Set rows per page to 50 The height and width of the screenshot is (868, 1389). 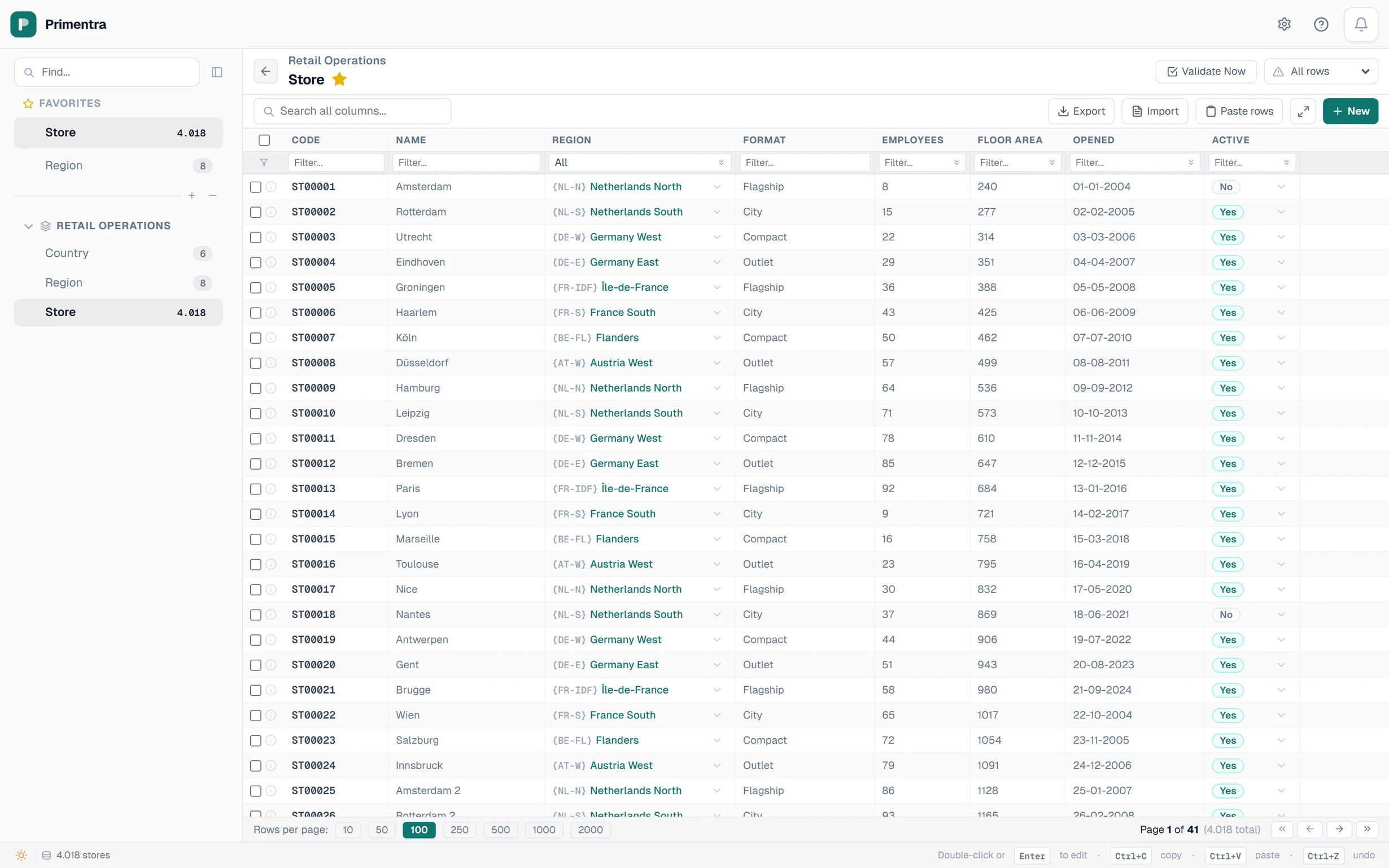point(381,830)
